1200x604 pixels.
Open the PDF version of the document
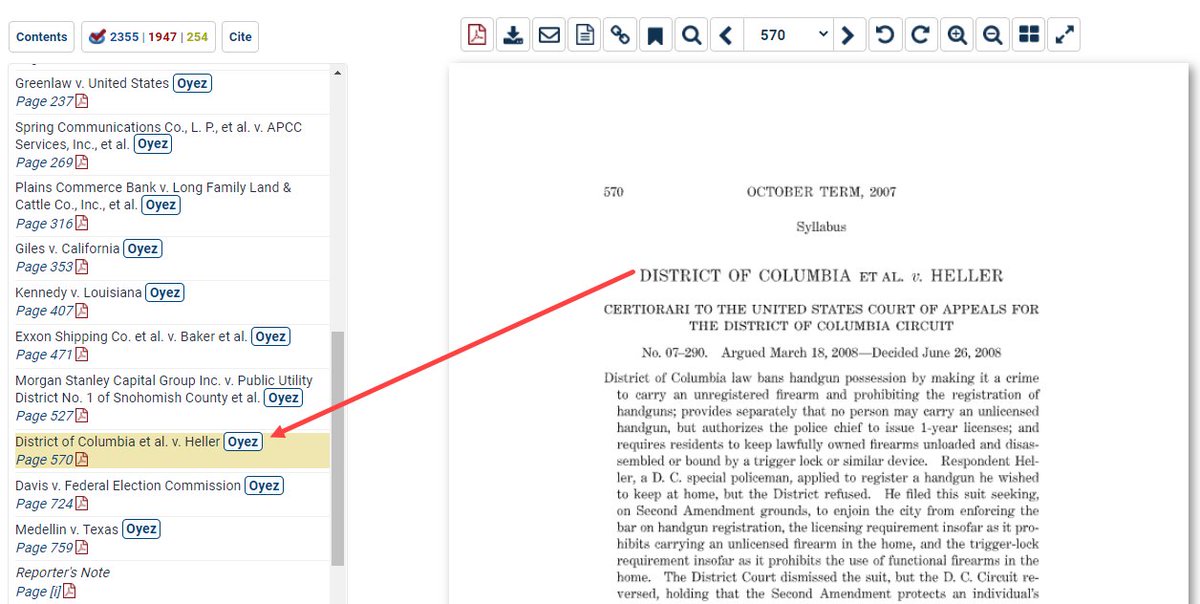pyautogui.click(x=477, y=33)
